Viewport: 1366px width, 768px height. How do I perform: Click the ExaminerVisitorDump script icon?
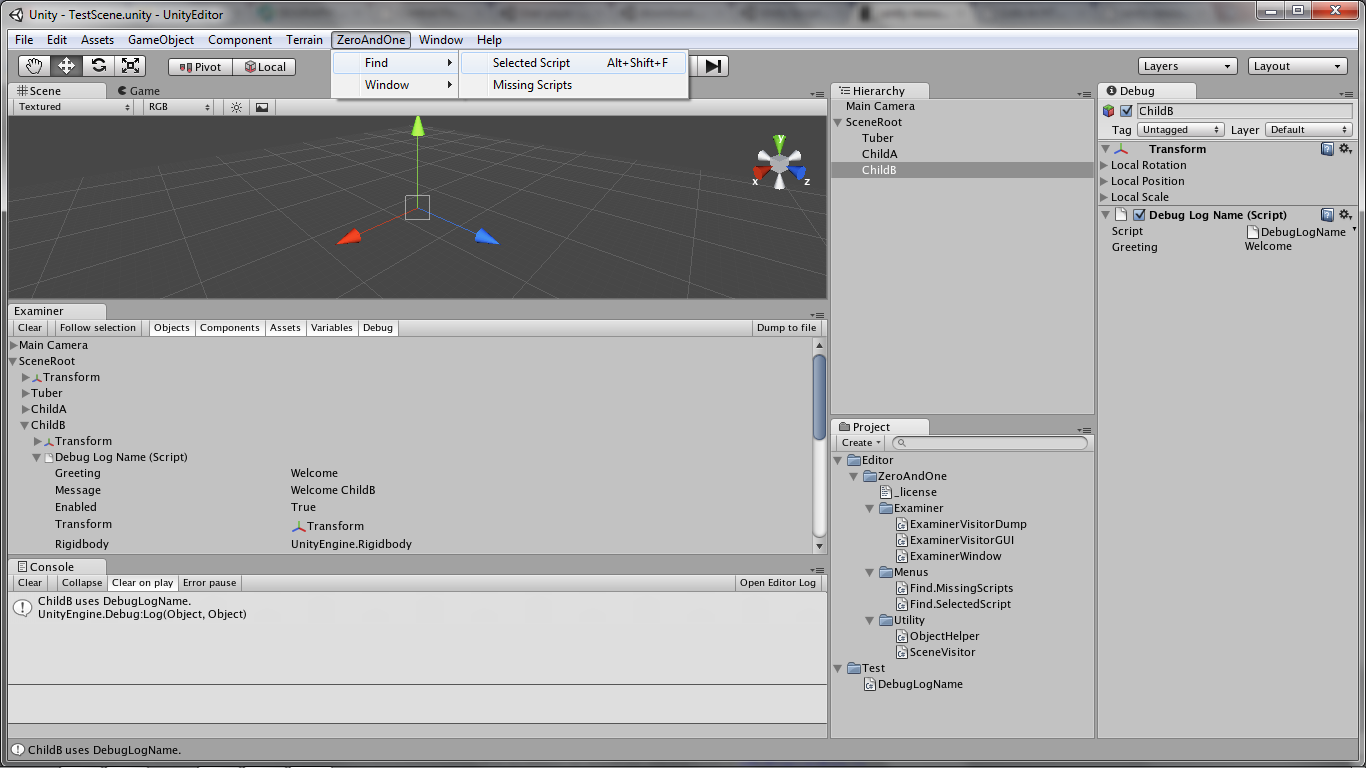pyautogui.click(x=902, y=524)
